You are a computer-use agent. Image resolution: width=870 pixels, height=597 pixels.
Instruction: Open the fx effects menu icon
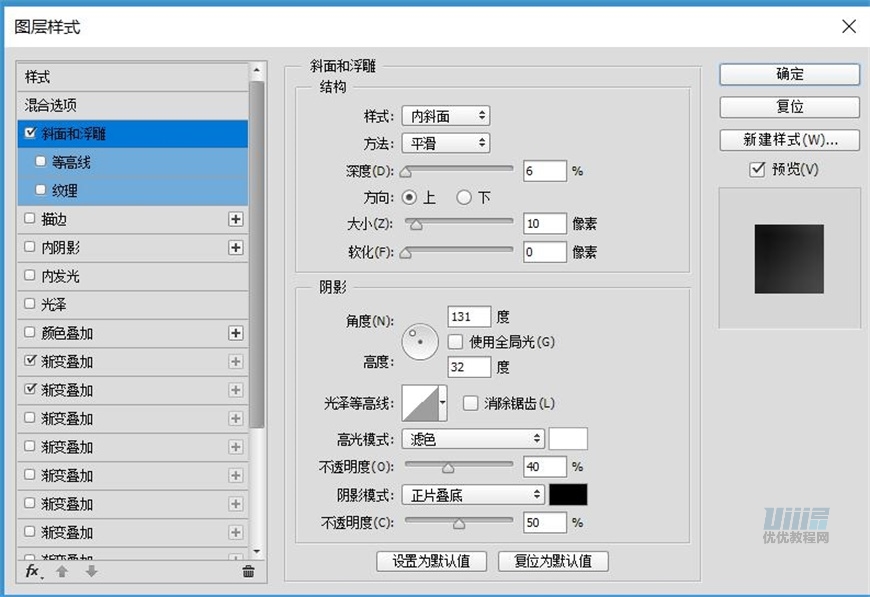[x=32, y=571]
